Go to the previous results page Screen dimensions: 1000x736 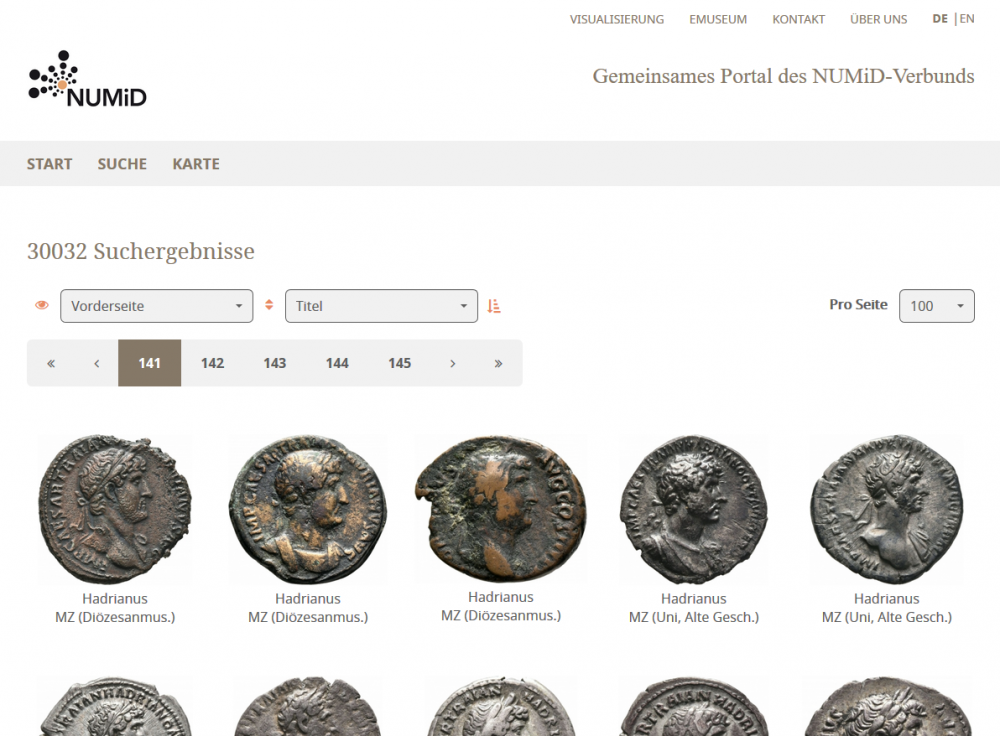click(97, 363)
